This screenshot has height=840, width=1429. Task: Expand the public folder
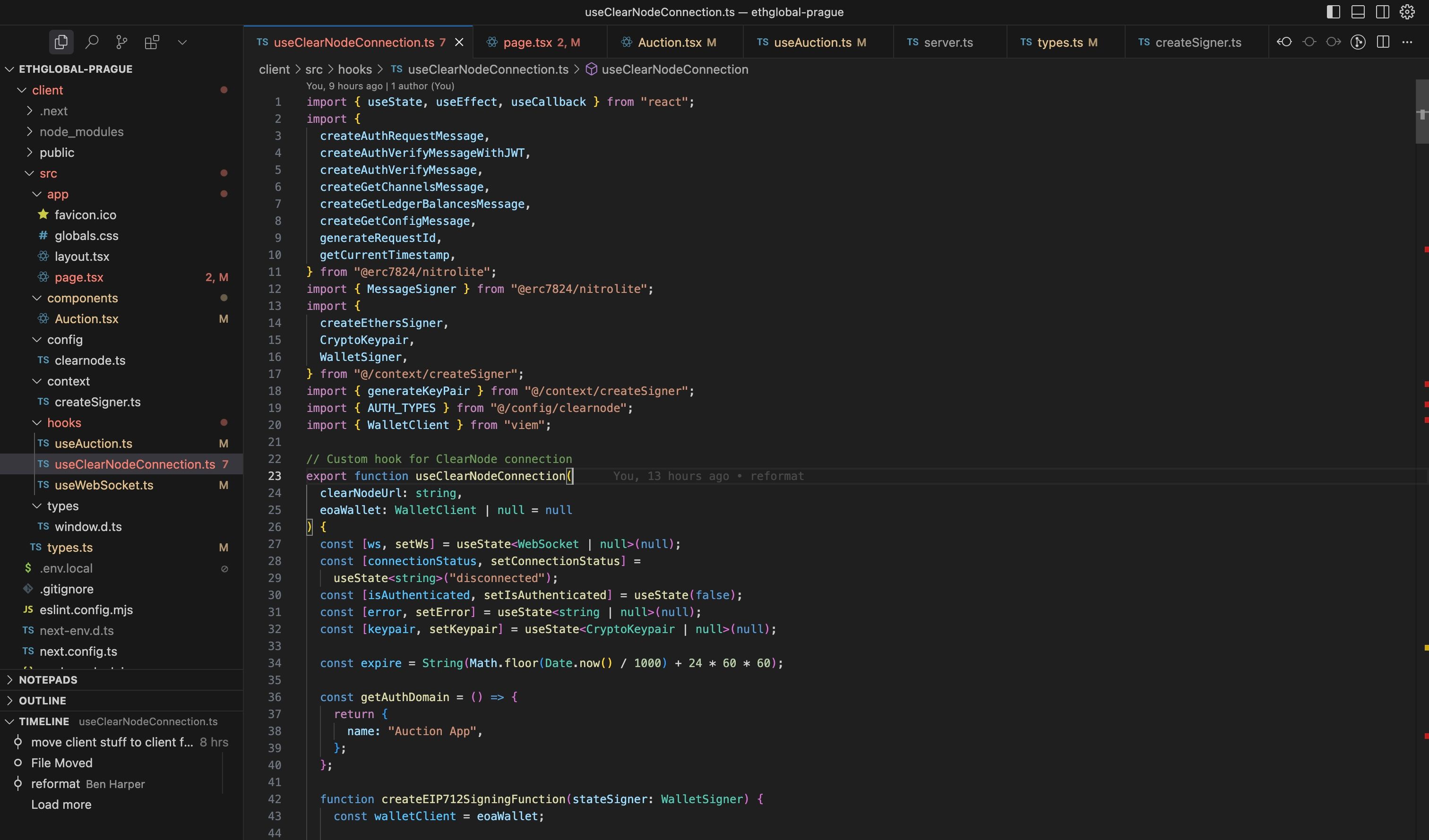pos(121,153)
